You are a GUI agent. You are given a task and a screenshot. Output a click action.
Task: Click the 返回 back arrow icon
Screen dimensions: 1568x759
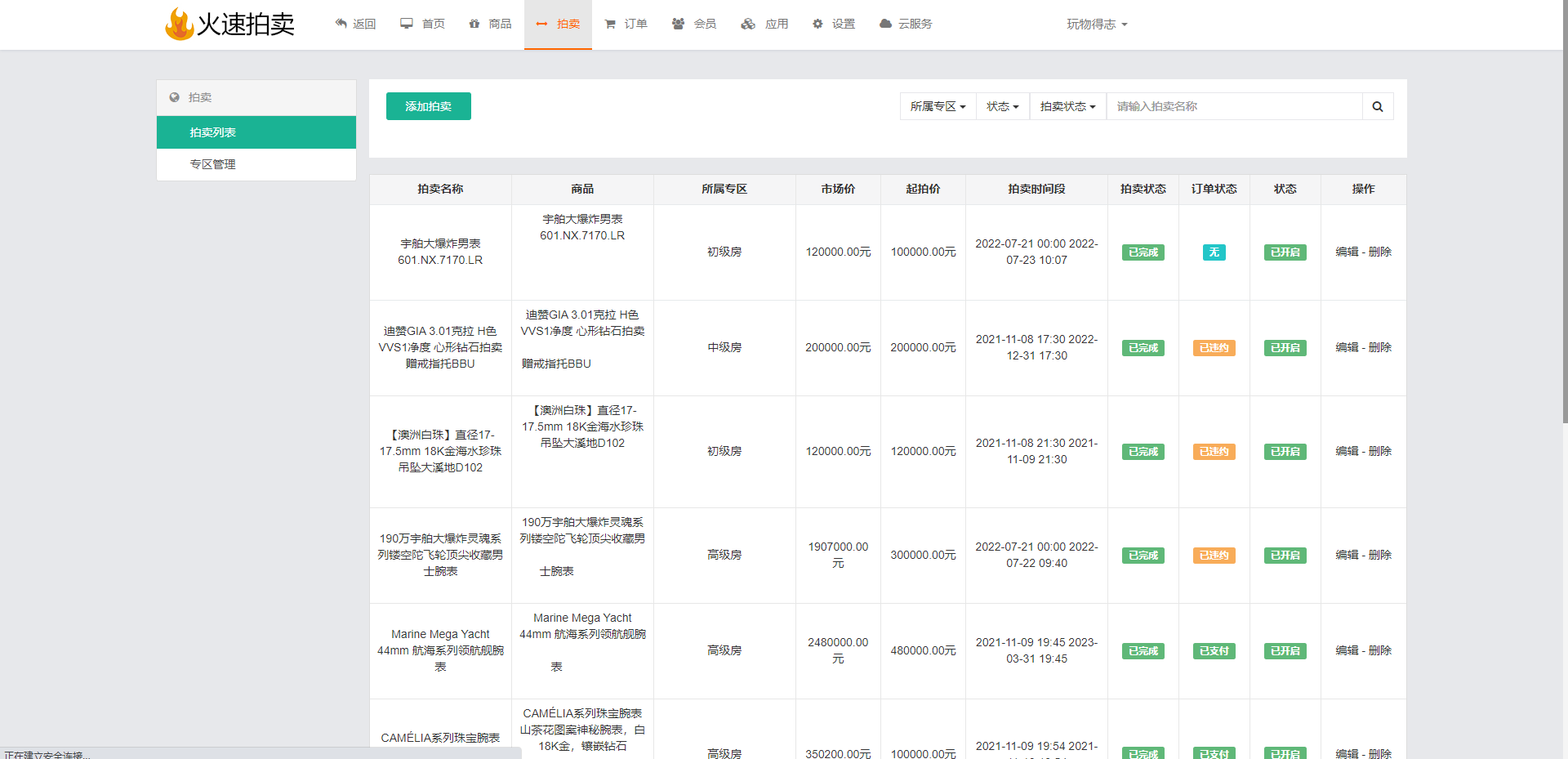pos(341,24)
